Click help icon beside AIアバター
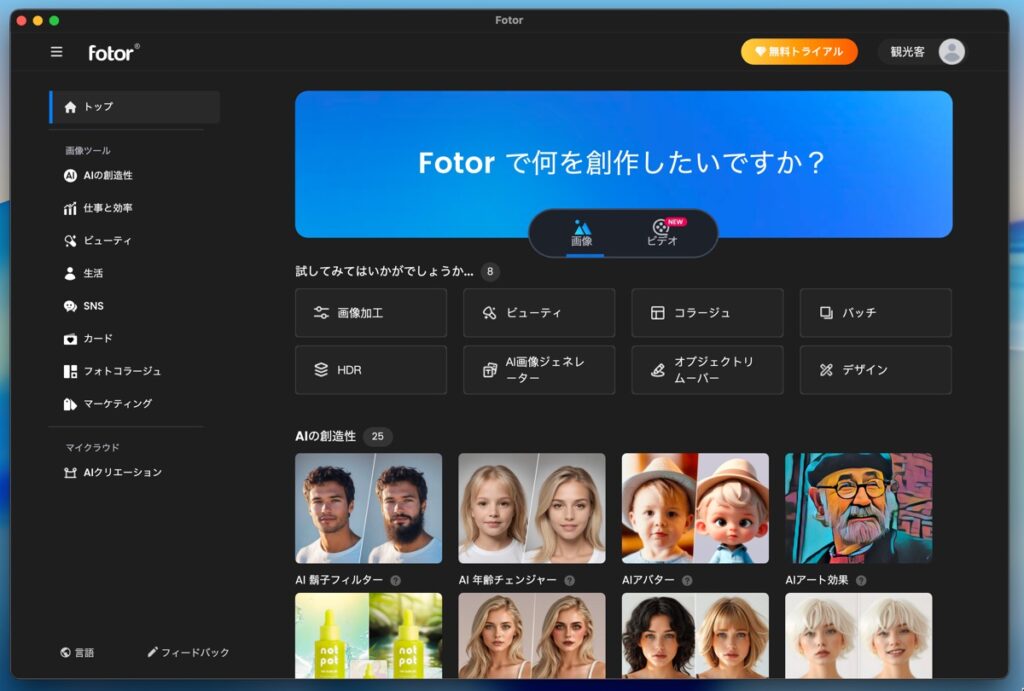This screenshot has height=691, width=1024. (687, 580)
